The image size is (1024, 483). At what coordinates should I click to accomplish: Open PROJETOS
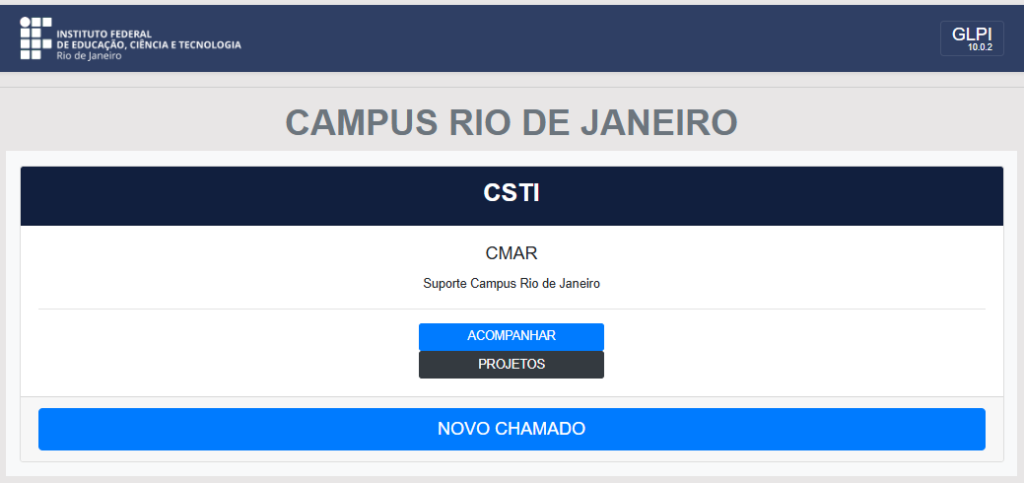pos(511,364)
